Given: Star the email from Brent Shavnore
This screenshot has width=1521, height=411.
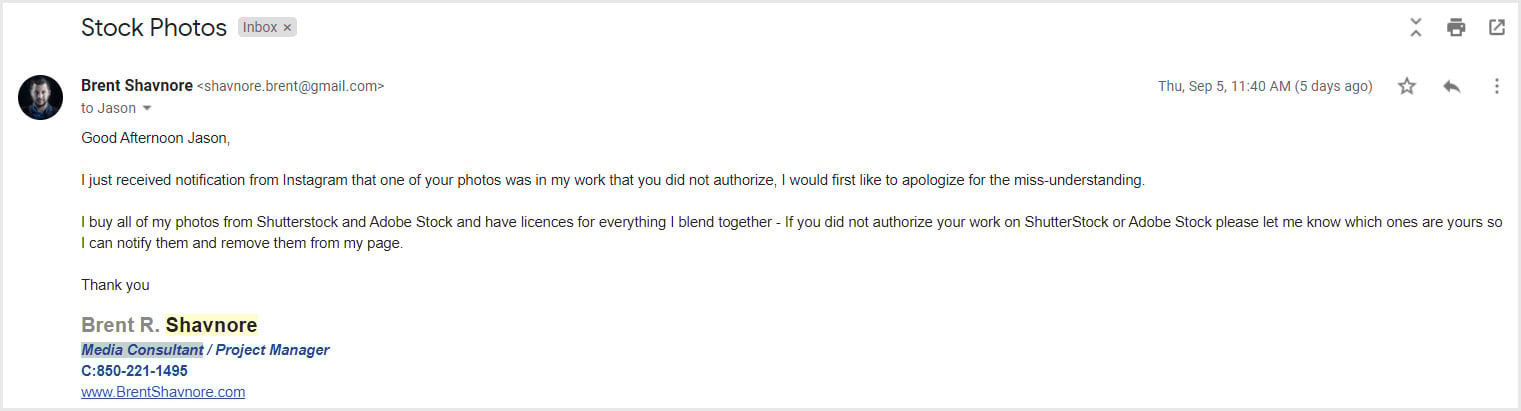Looking at the screenshot, I should pyautogui.click(x=1407, y=86).
